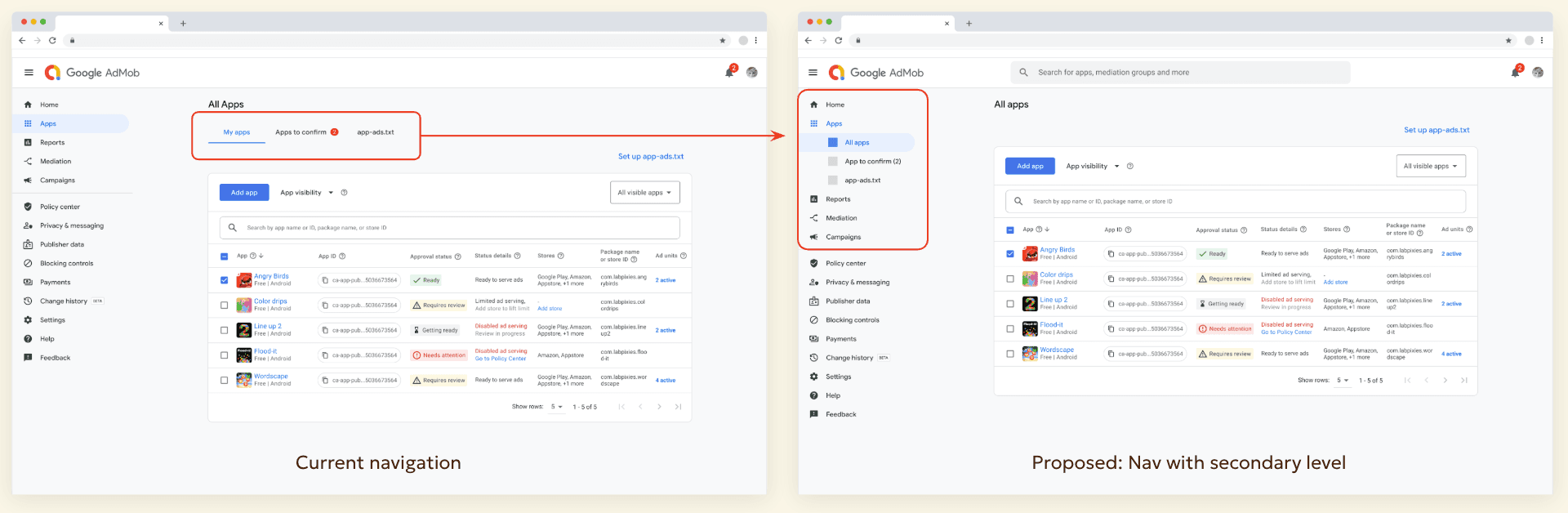Copy Wordscape app ID in the right window
The height and width of the screenshot is (513, 1568).
1111,354
